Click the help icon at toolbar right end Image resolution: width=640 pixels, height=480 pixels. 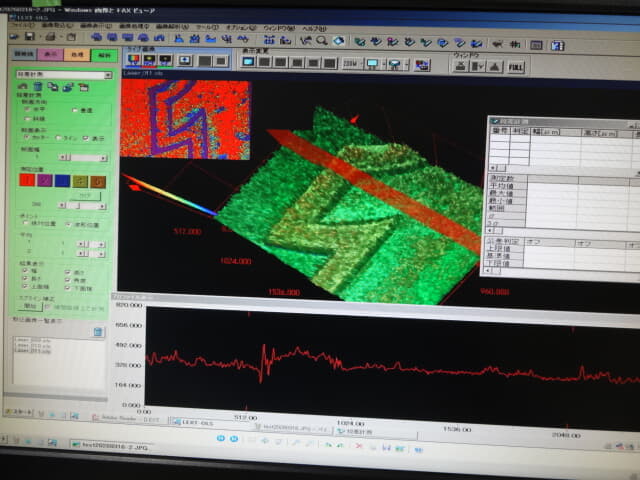[558, 45]
